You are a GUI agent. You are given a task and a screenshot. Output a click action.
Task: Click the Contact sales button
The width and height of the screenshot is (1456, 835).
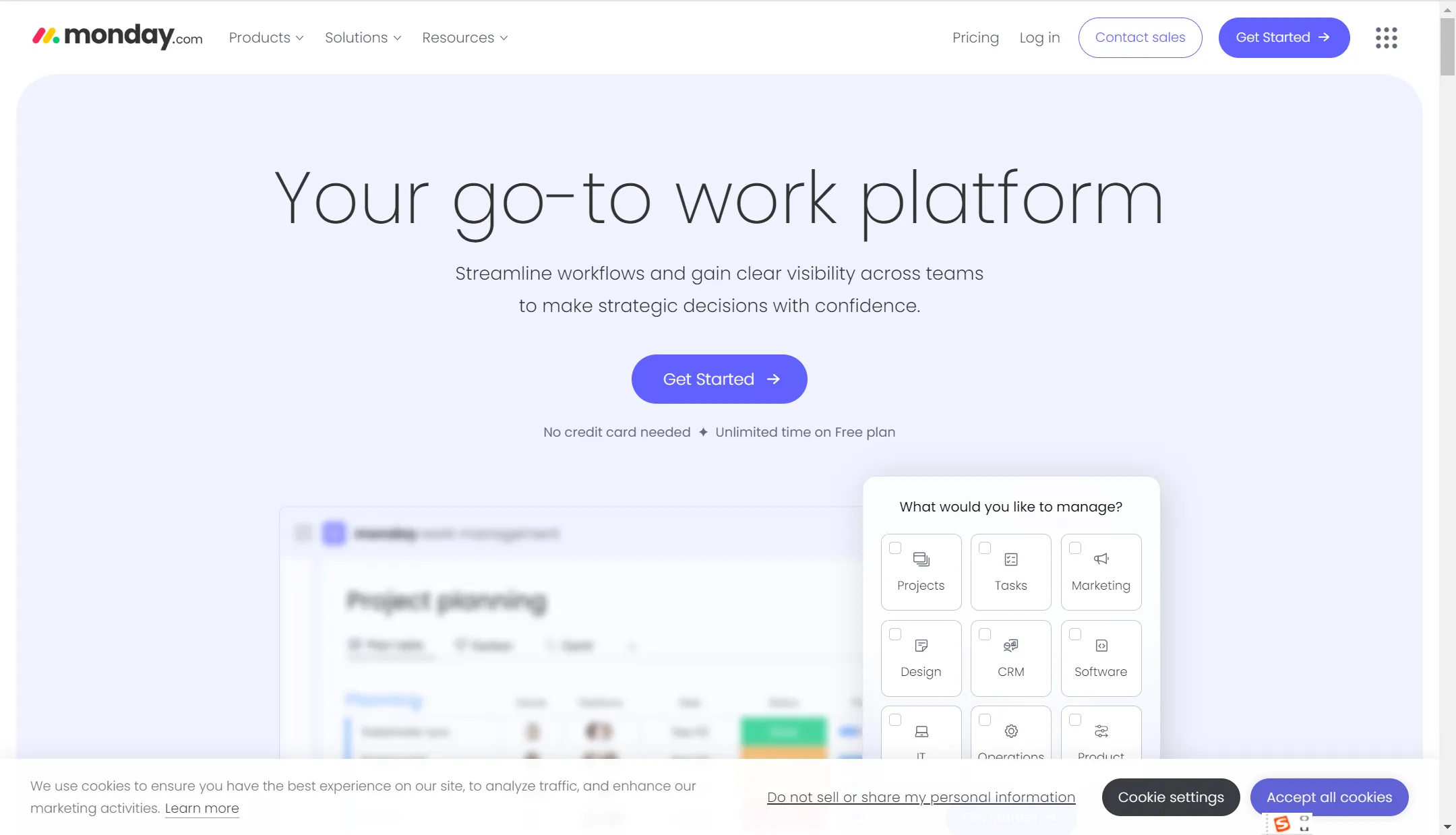tap(1140, 37)
